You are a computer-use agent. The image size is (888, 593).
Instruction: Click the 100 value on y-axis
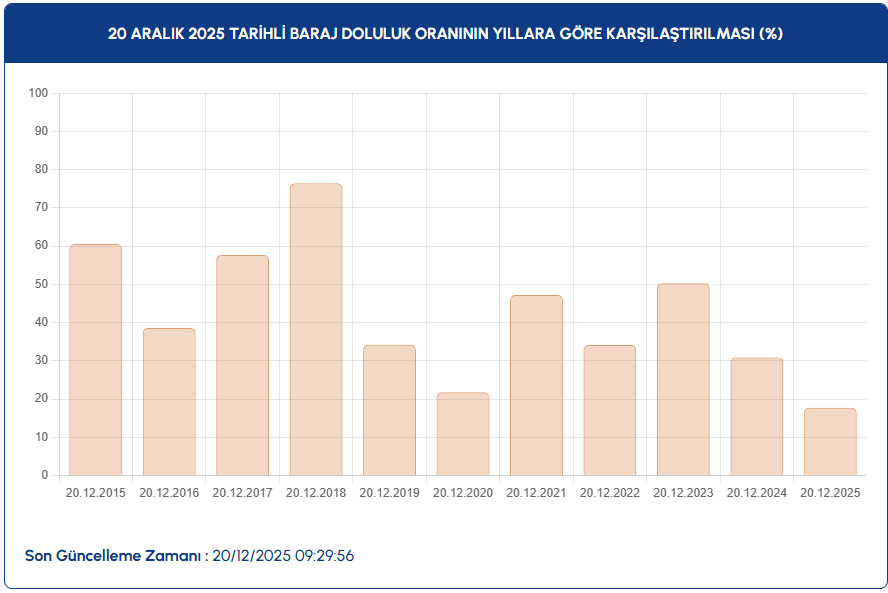point(39,93)
